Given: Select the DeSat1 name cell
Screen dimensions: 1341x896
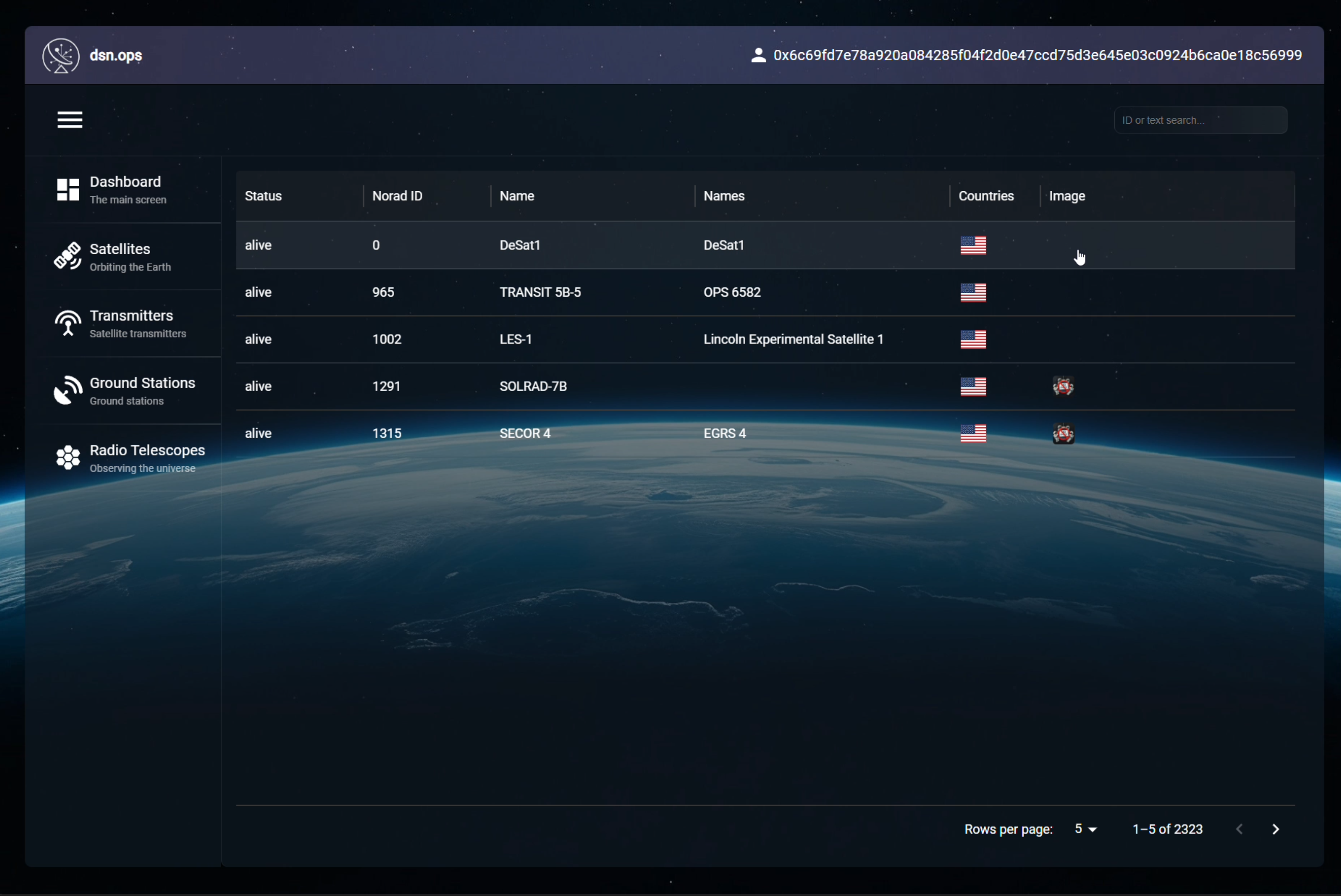Looking at the screenshot, I should point(519,245).
